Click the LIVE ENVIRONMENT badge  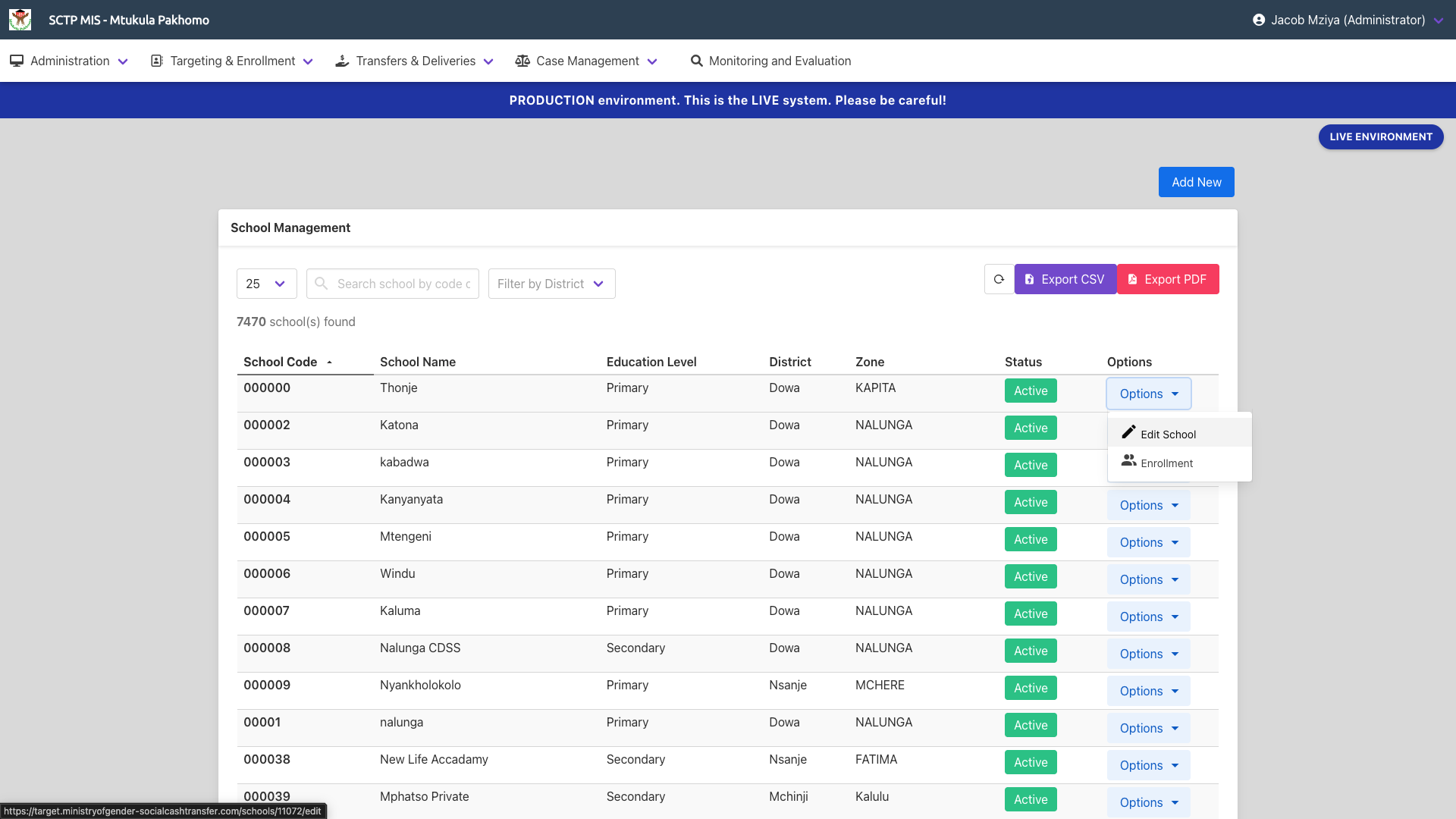1380,136
